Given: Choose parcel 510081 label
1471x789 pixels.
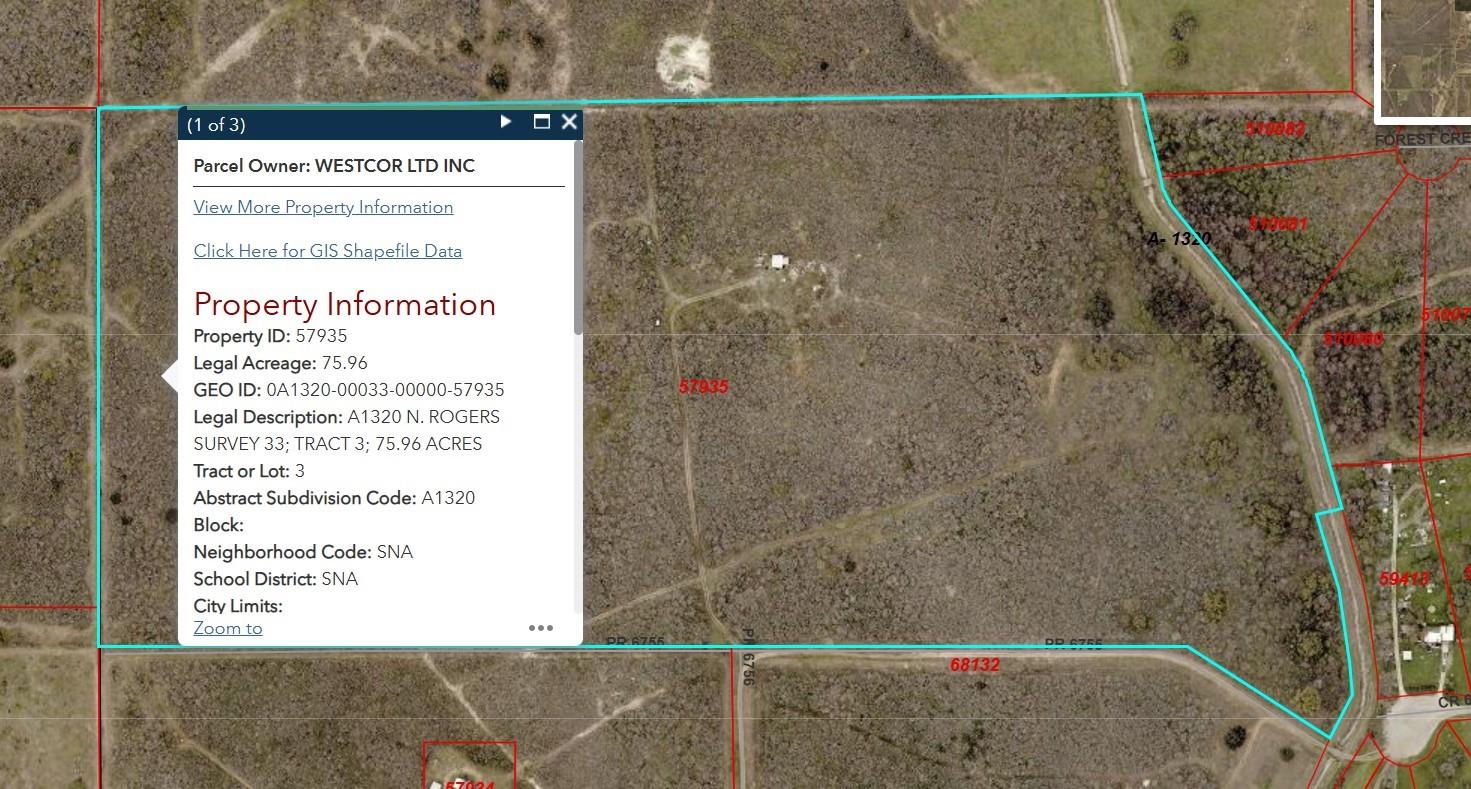Looking at the screenshot, I should click(1277, 225).
